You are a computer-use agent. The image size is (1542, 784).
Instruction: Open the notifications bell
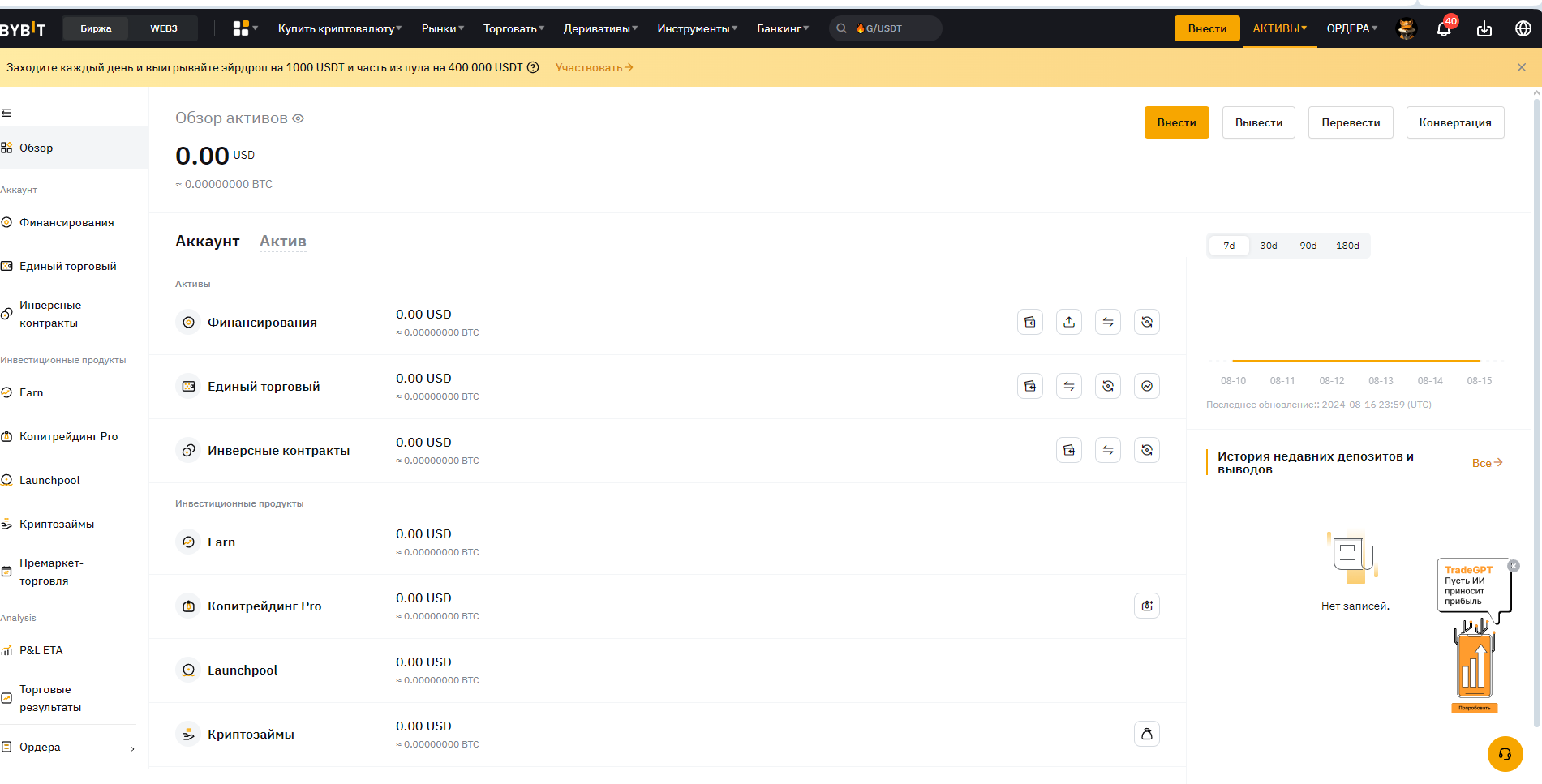pos(1445,28)
